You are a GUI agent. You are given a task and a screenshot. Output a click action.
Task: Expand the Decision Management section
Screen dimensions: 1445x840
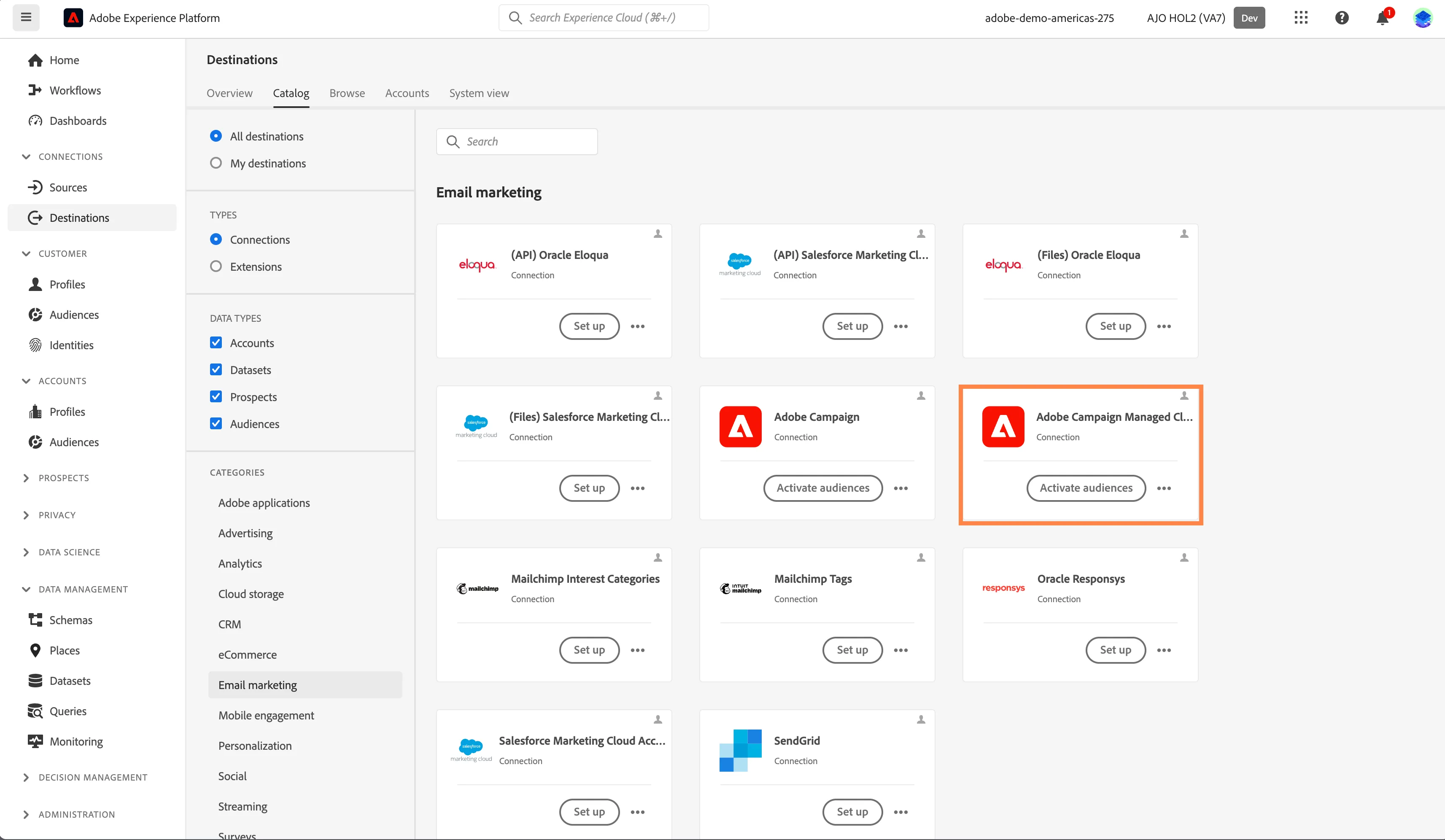coord(26,778)
